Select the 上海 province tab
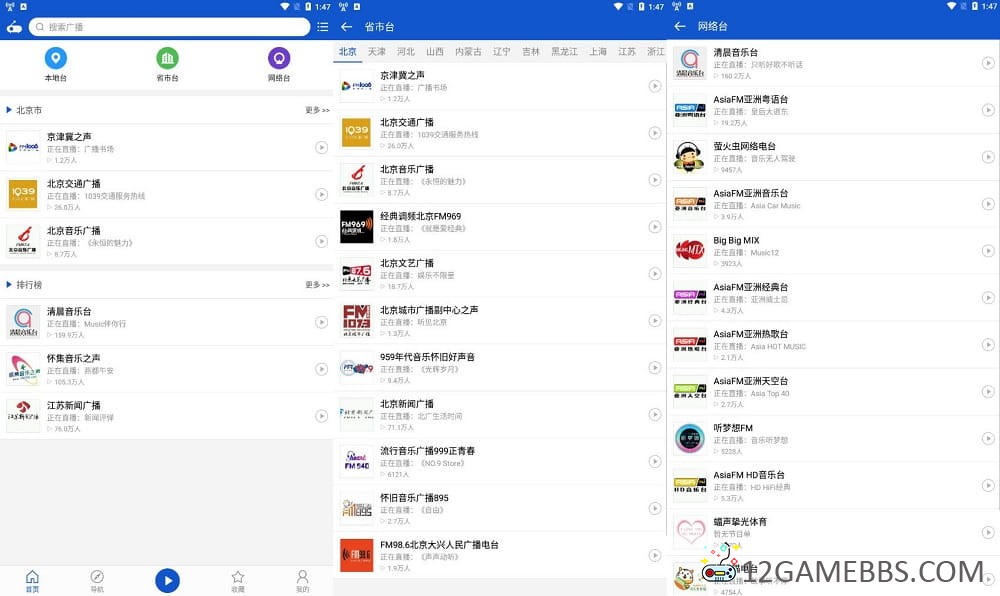 click(598, 52)
